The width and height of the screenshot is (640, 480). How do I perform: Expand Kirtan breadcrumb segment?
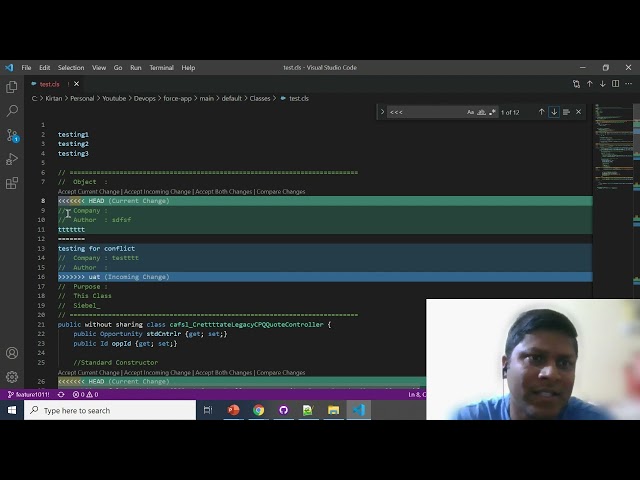(53, 98)
